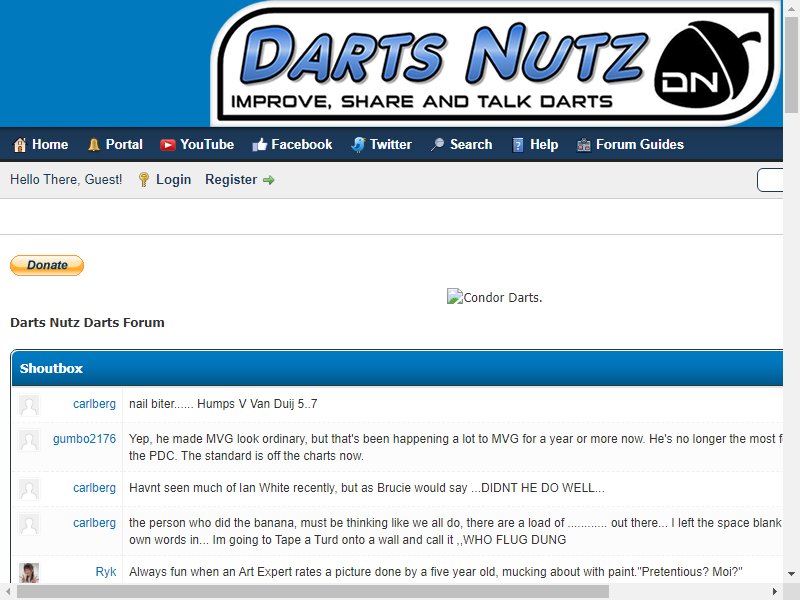Click the Login link
The width and height of the screenshot is (800, 600).
click(x=173, y=180)
